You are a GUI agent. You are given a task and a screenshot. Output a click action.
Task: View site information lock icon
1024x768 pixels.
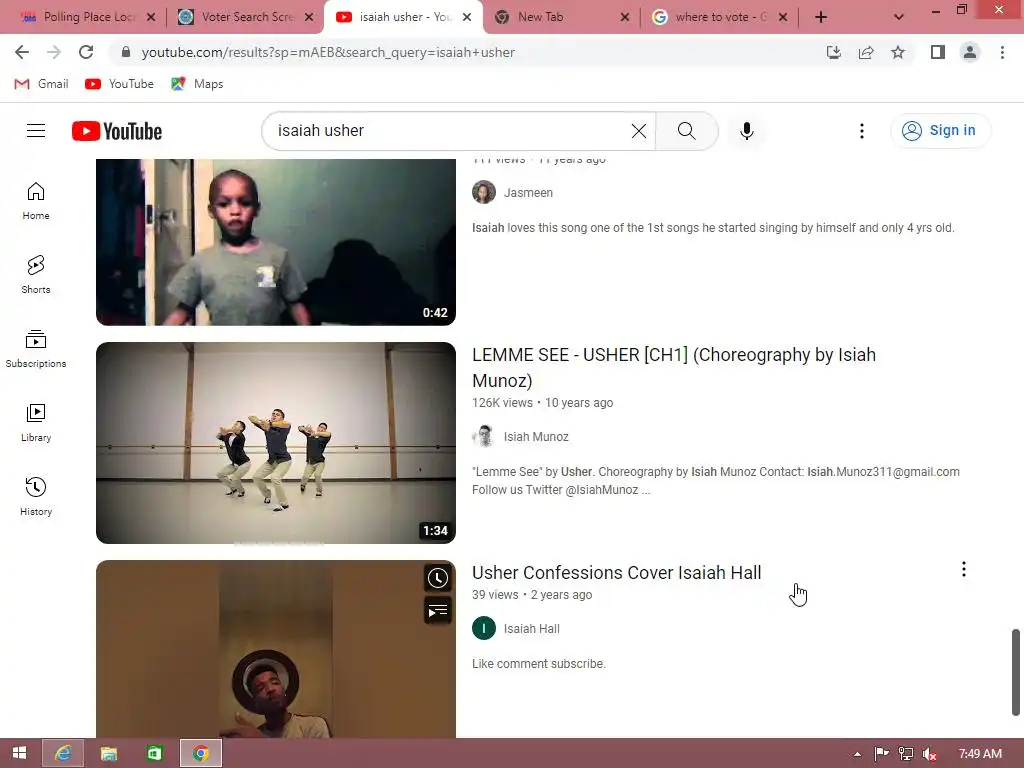(126, 52)
